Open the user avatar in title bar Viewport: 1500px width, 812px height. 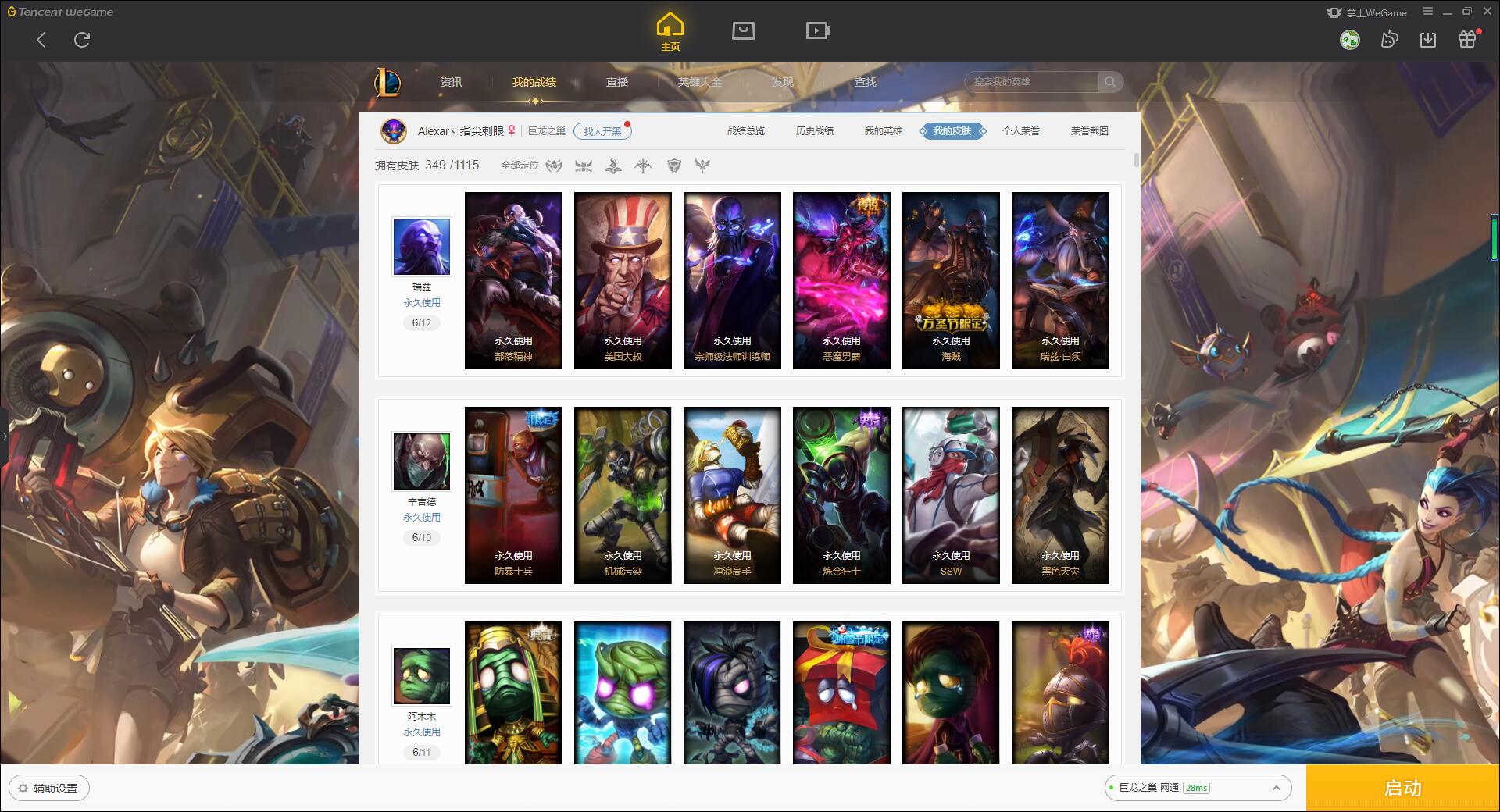coord(1349,40)
